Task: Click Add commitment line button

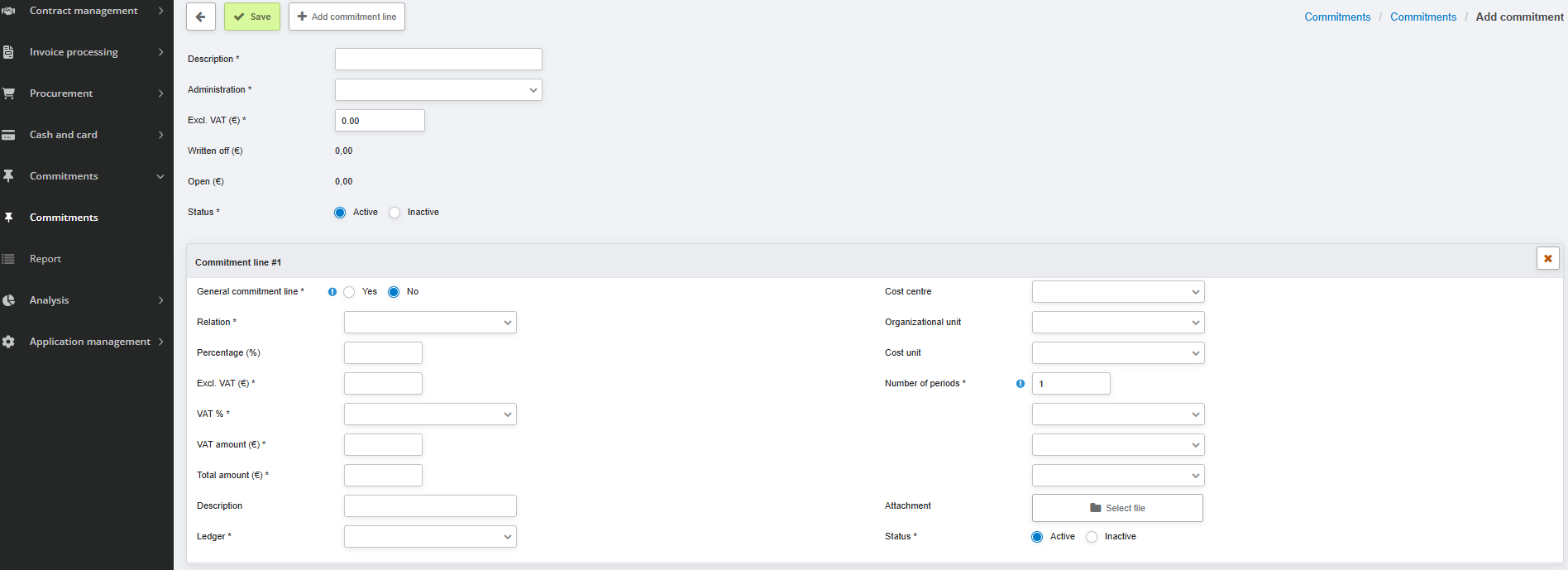Action: 347,17
